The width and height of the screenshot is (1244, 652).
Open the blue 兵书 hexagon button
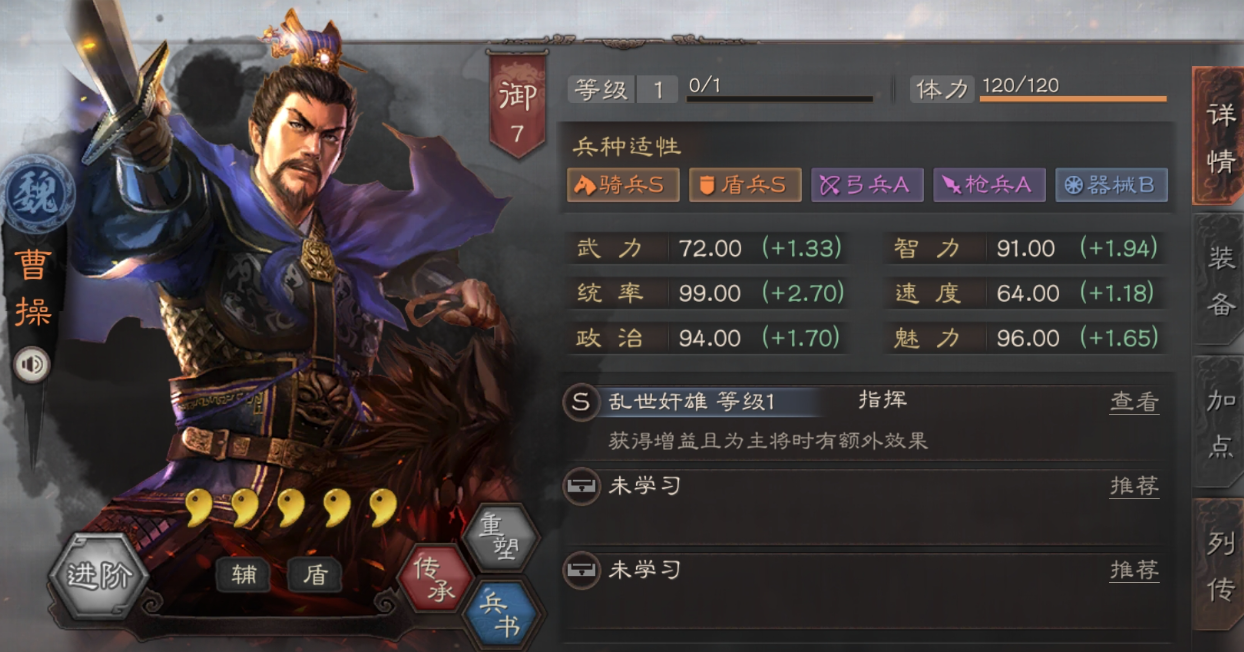pyautogui.click(x=500, y=613)
